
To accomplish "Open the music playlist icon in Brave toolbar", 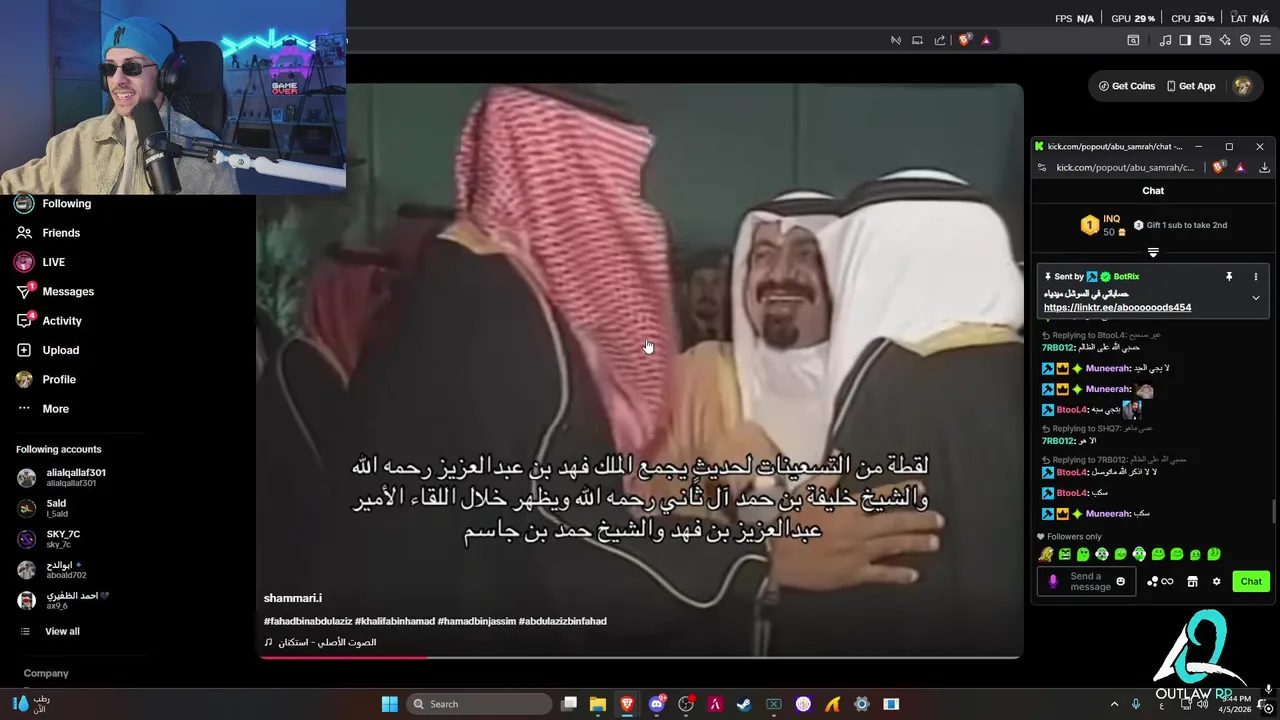I will [1165, 40].
